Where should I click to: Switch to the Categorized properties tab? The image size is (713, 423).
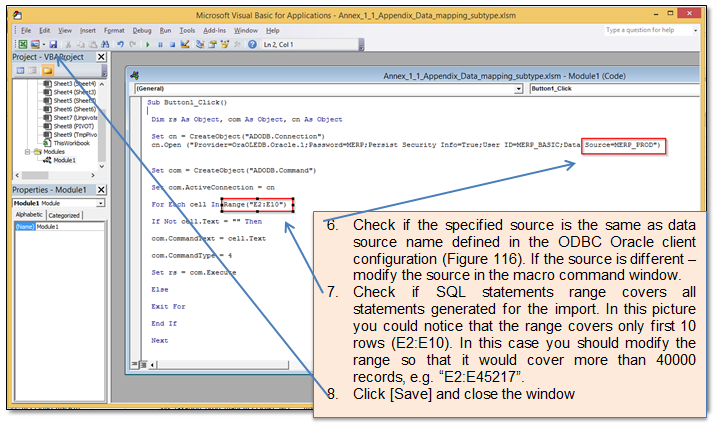click(65, 215)
